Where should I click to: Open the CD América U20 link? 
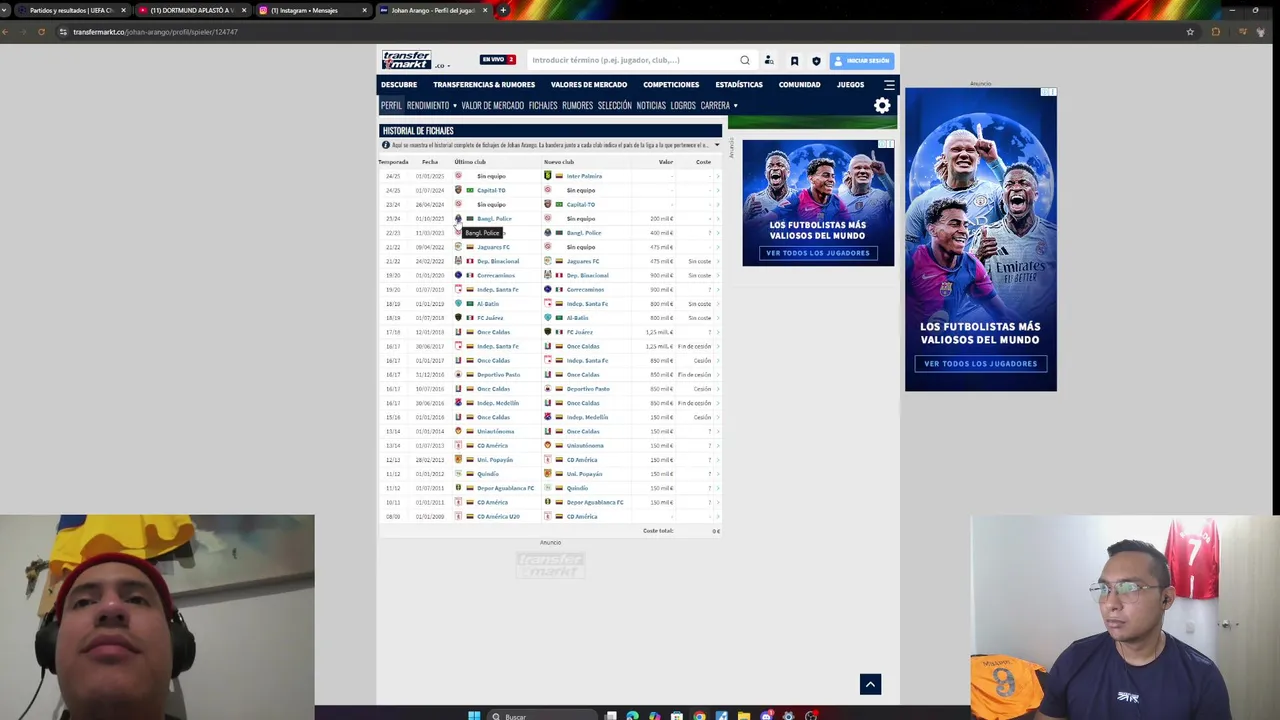(498, 517)
